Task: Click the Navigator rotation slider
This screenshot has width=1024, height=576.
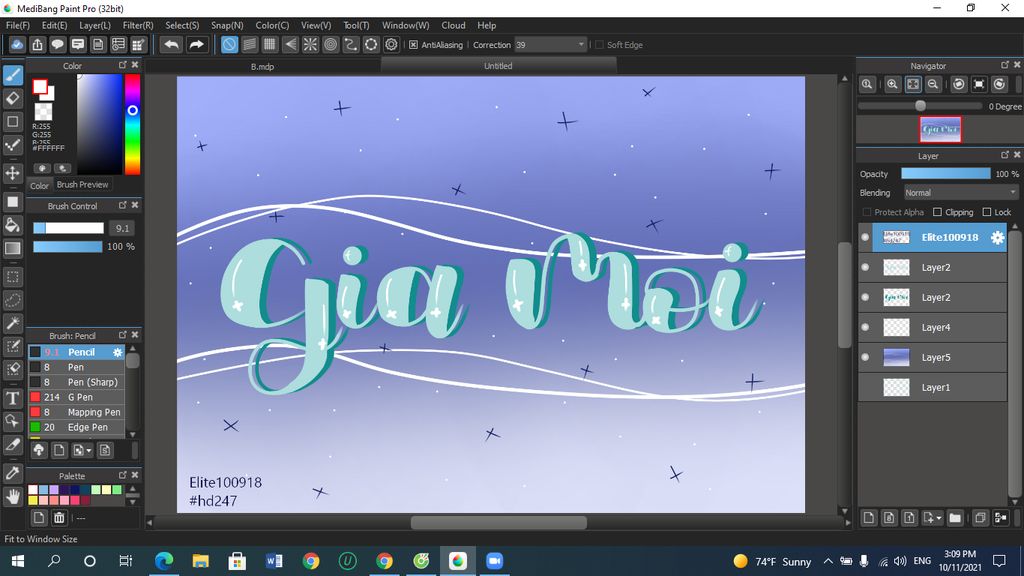Action: pos(920,106)
